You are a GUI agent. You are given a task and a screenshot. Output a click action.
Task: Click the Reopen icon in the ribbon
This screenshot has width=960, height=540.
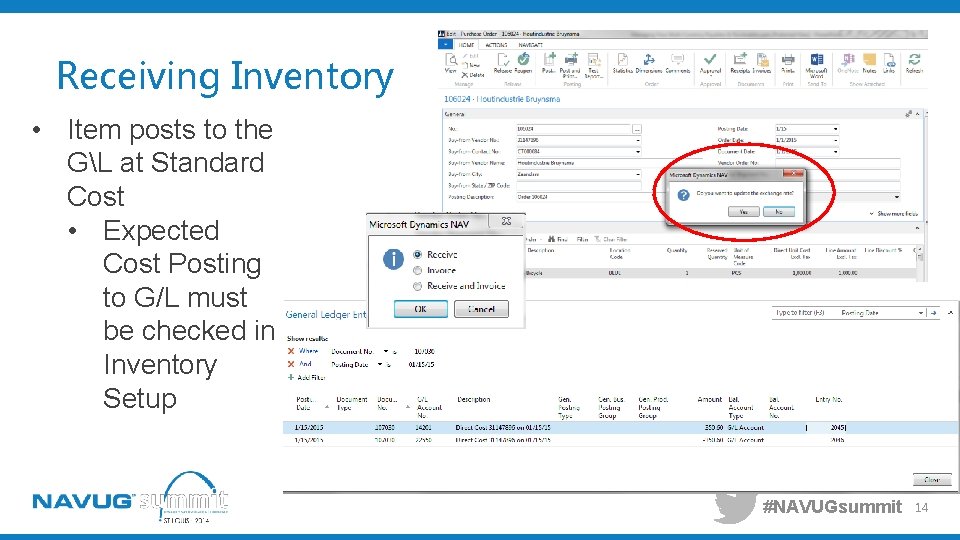[x=523, y=63]
